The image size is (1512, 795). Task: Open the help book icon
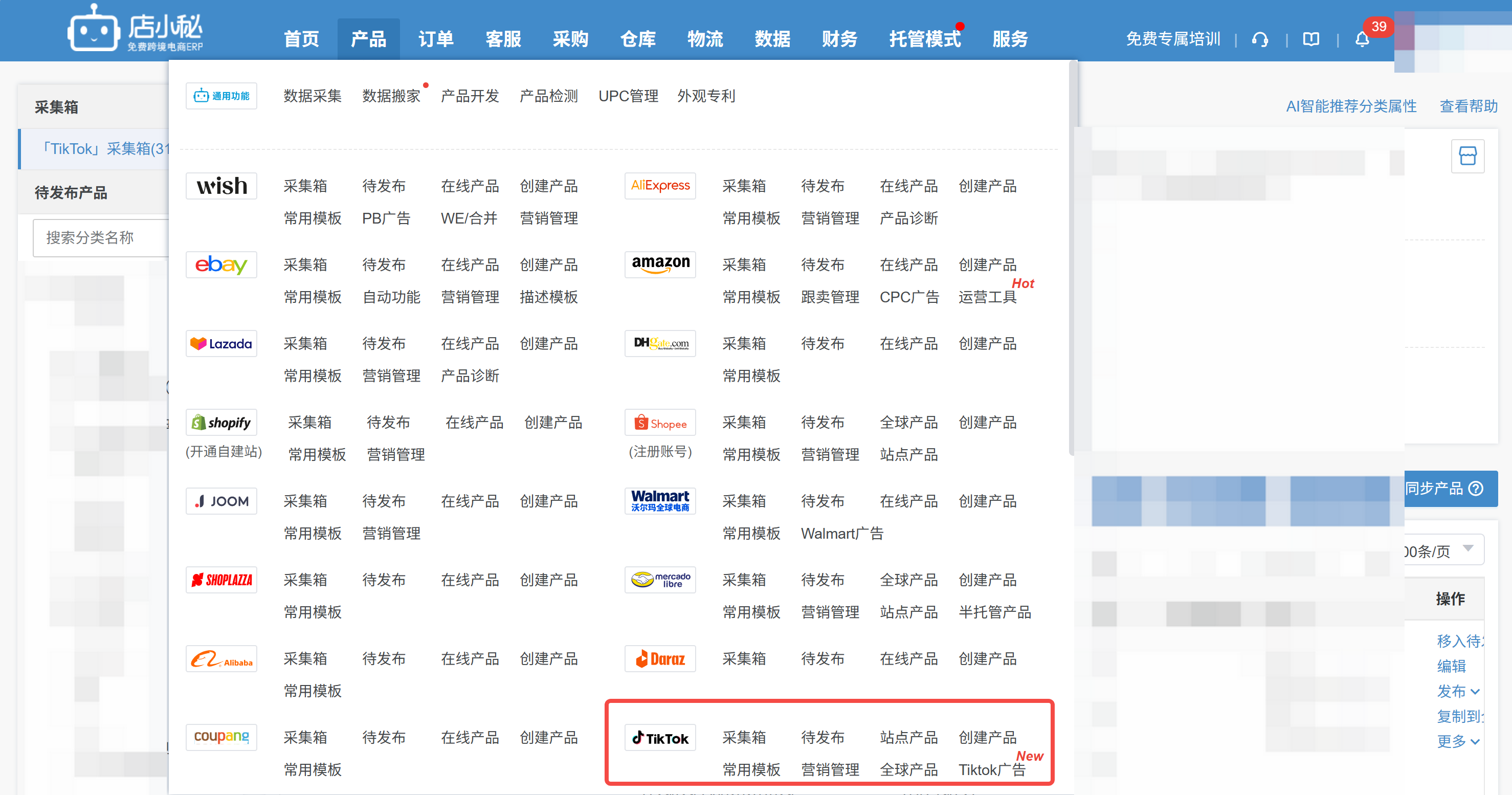[1310, 39]
